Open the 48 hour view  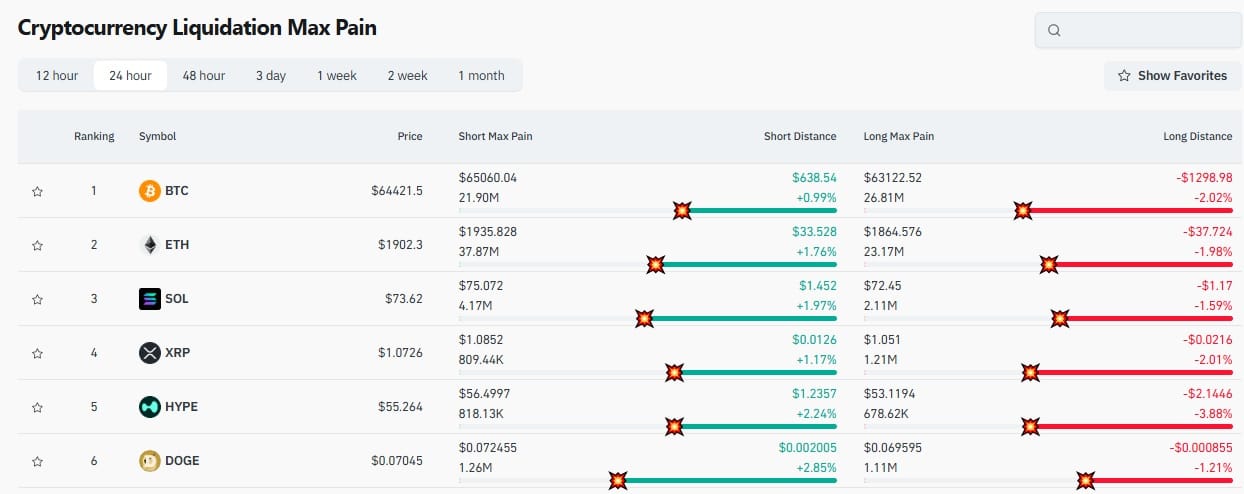[x=203, y=76]
